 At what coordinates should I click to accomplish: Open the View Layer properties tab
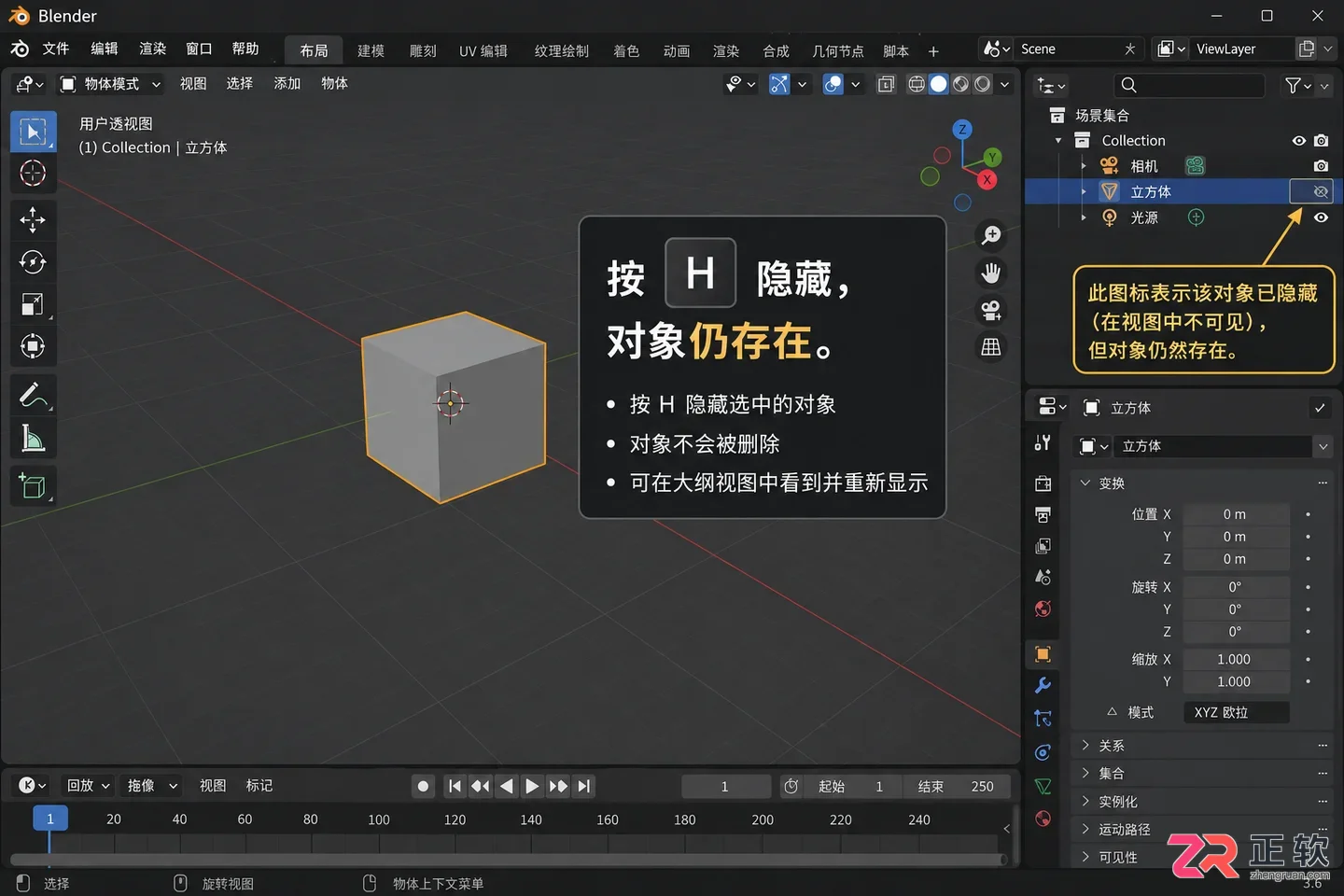(x=1043, y=546)
